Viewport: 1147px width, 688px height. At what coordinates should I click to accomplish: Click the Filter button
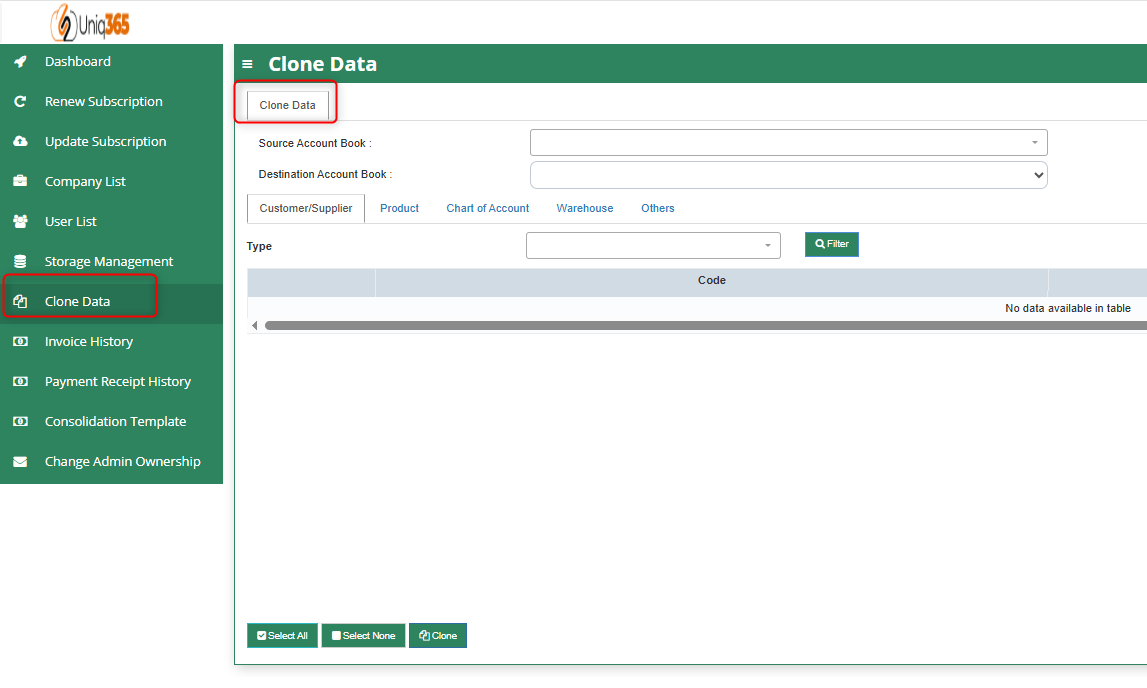(831, 244)
